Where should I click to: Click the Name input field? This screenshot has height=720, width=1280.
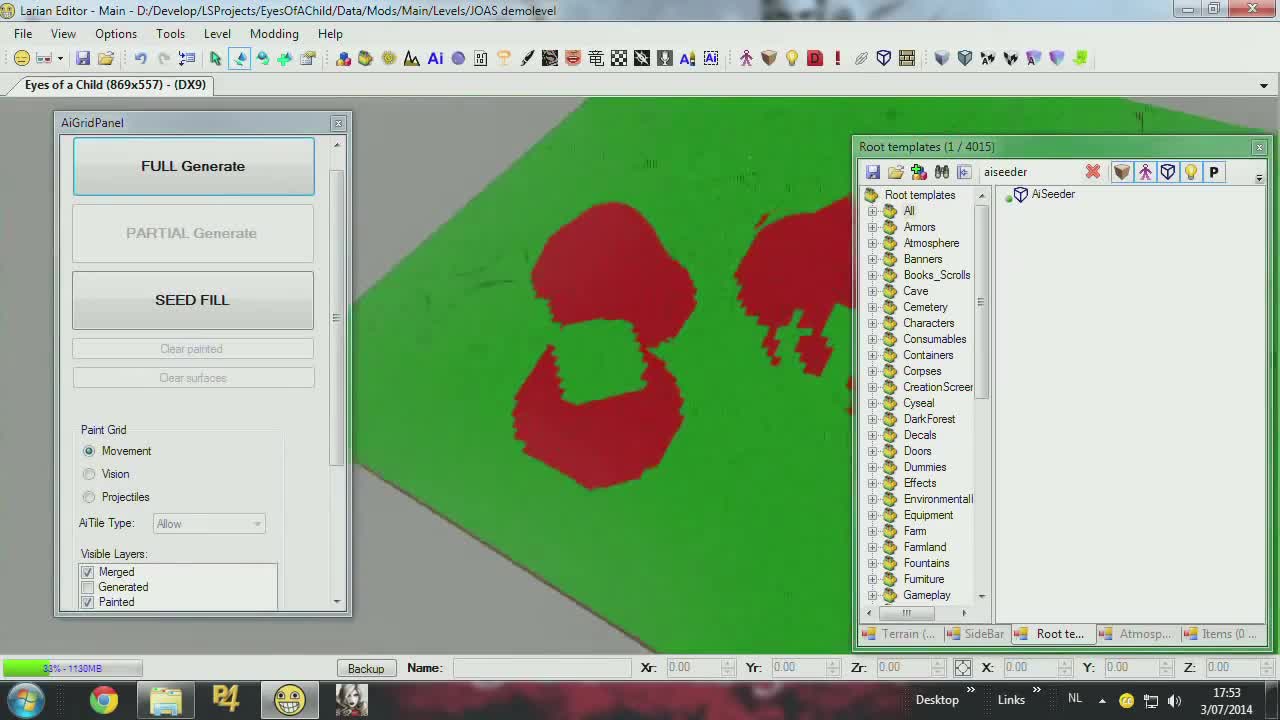tap(542, 668)
